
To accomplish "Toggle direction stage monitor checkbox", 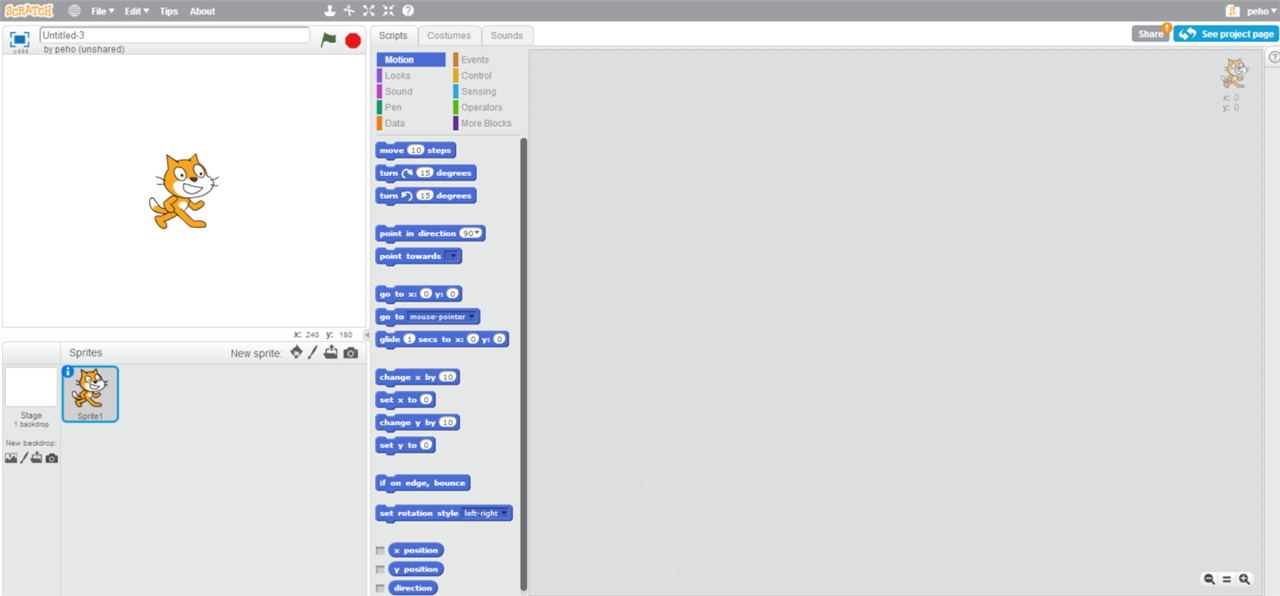I will tap(380, 588).
